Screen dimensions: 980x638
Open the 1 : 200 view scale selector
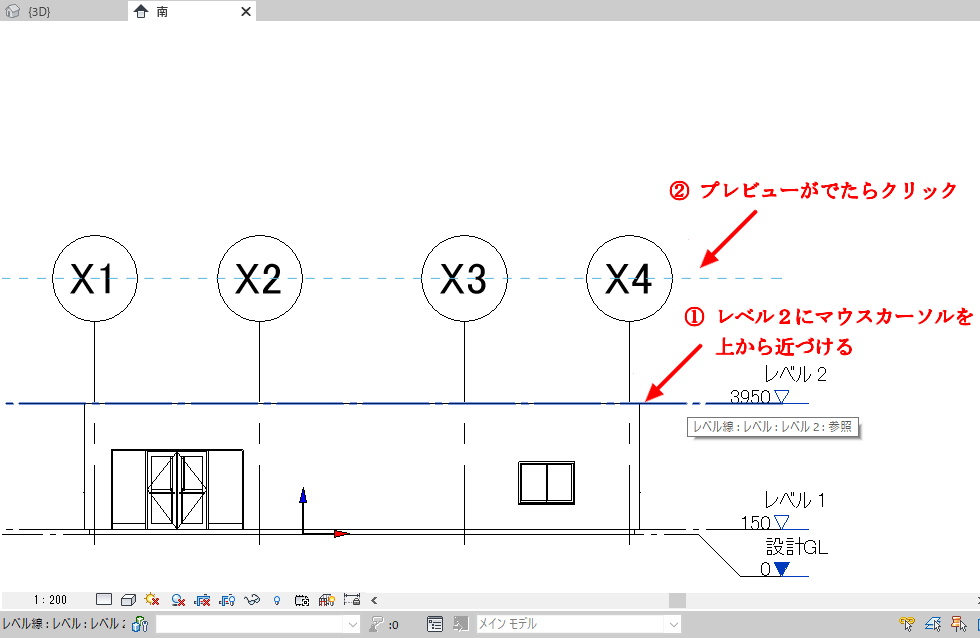50,600
